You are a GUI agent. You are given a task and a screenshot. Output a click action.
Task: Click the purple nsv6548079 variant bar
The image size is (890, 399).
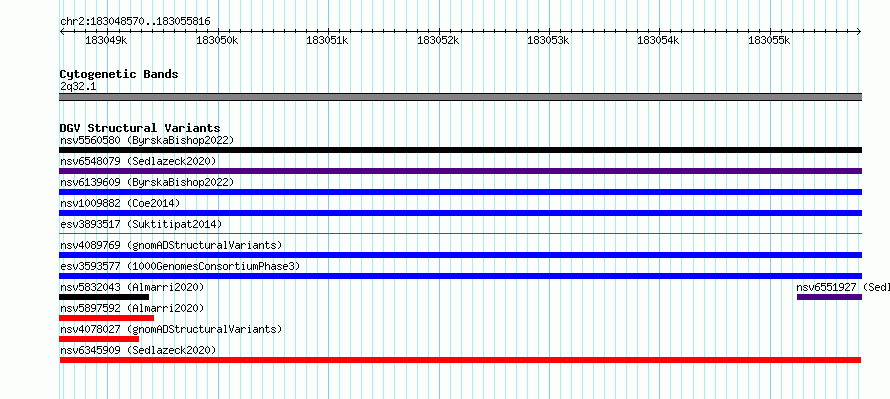pyautogui.click(x=460, y=171)
